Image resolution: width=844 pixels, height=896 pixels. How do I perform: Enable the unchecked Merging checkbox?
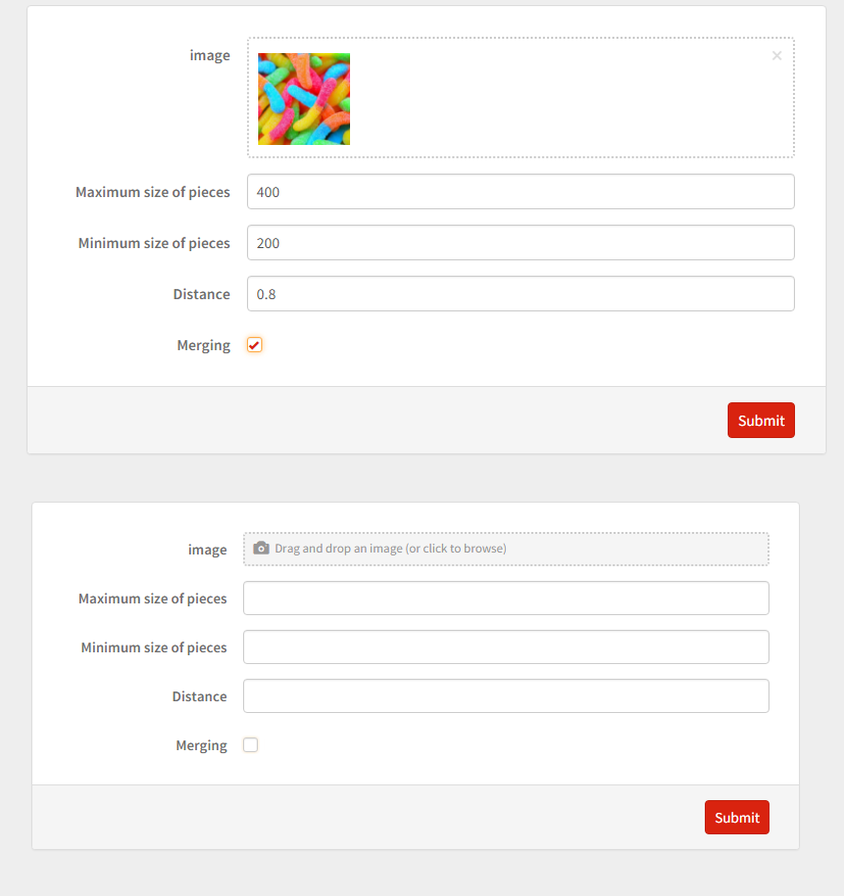pyautogui.click(x=250, y=745)
